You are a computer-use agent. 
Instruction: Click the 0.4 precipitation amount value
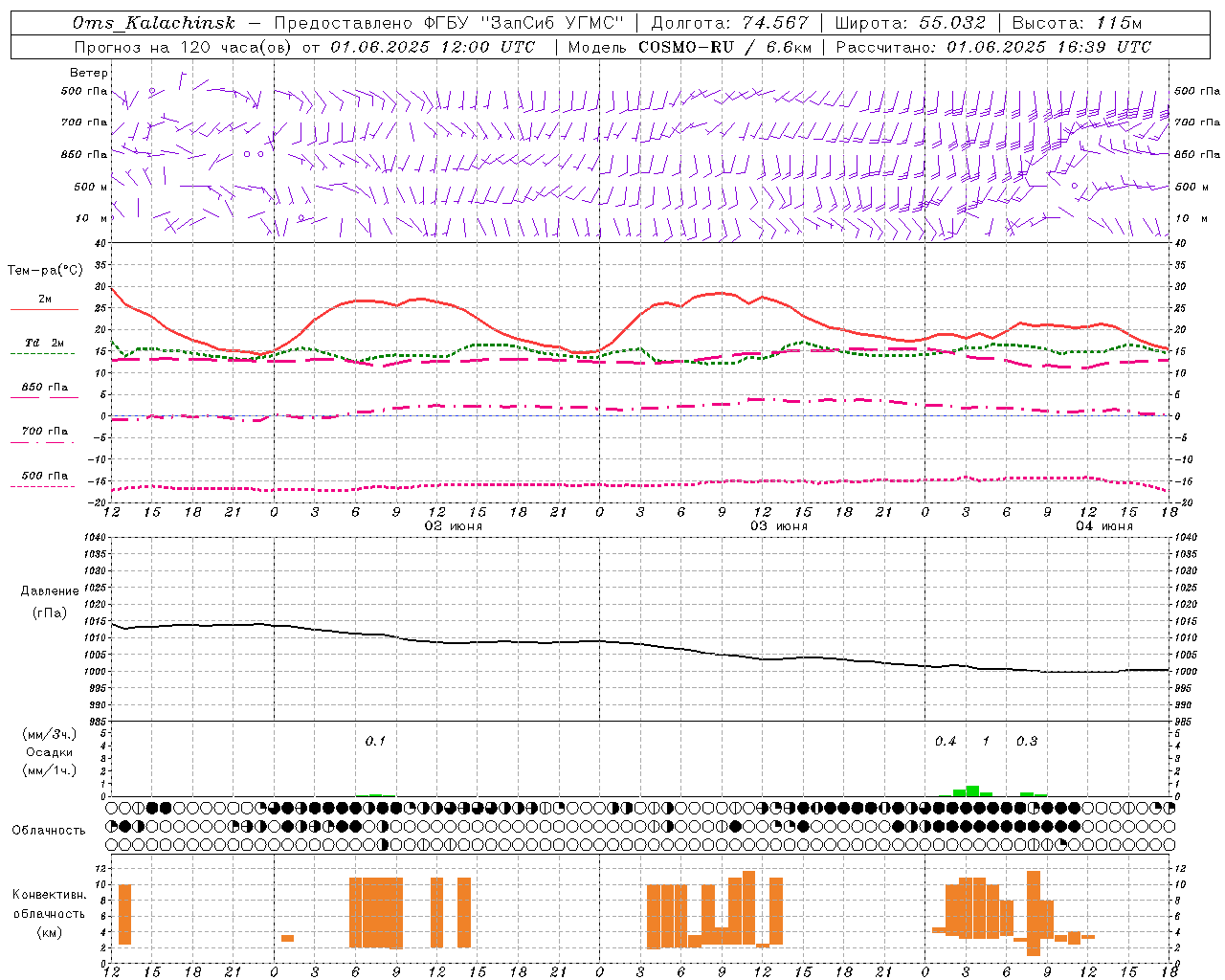946,741
